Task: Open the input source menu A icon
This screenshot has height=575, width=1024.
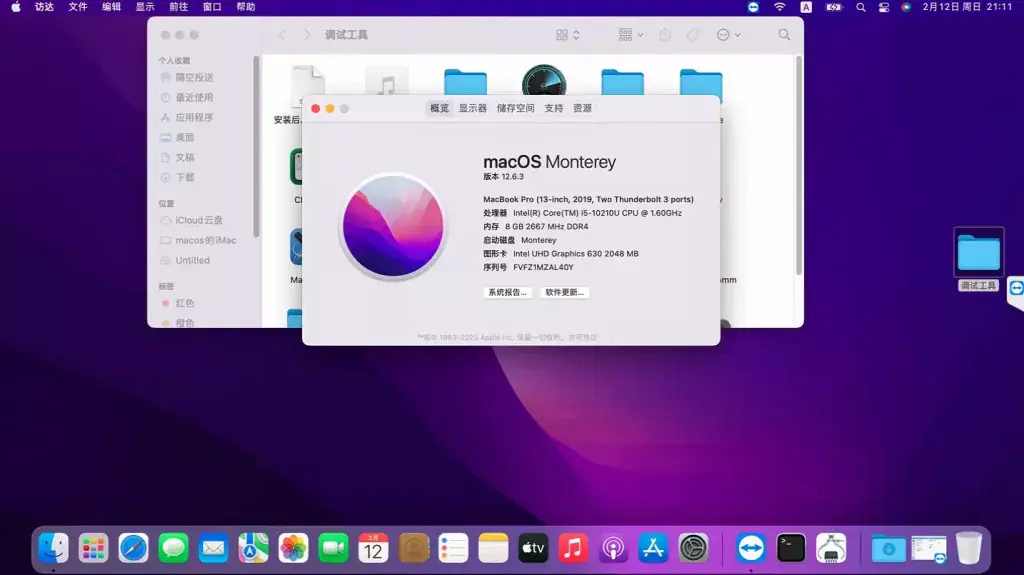Action: pyautogui.click(x=806, y=7)
